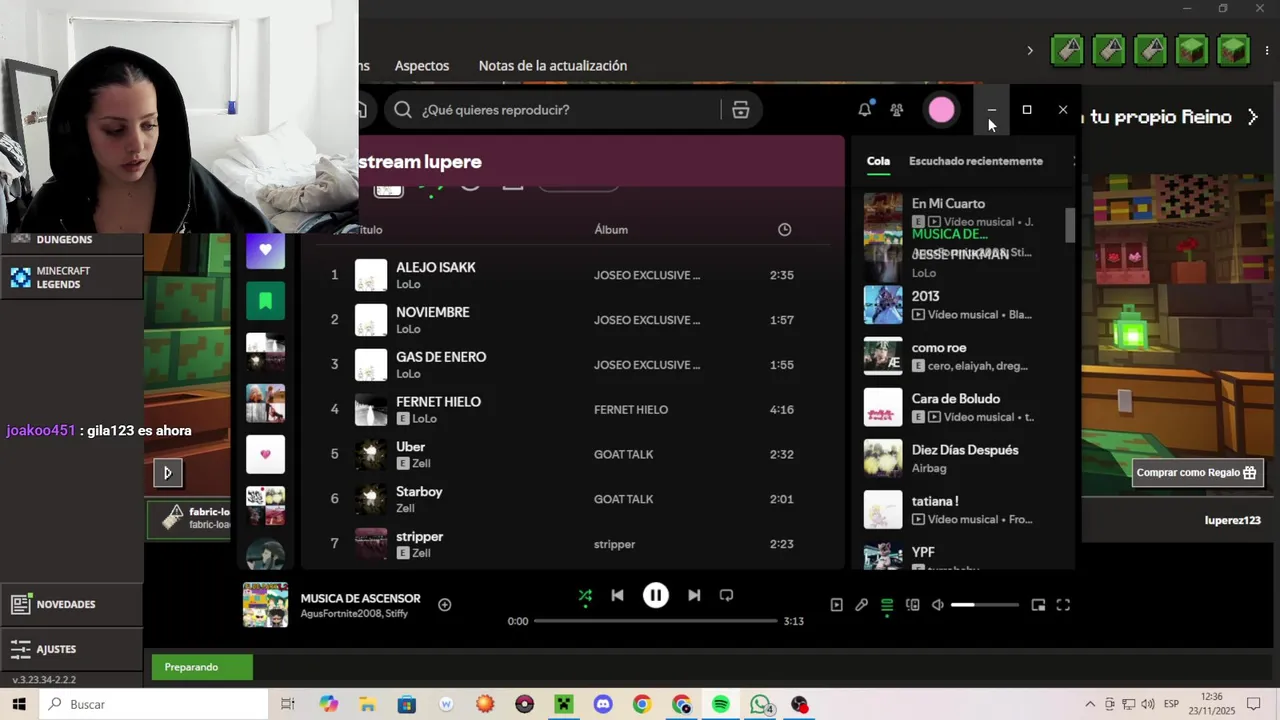Open Windows Start menu

coord(19,704)
